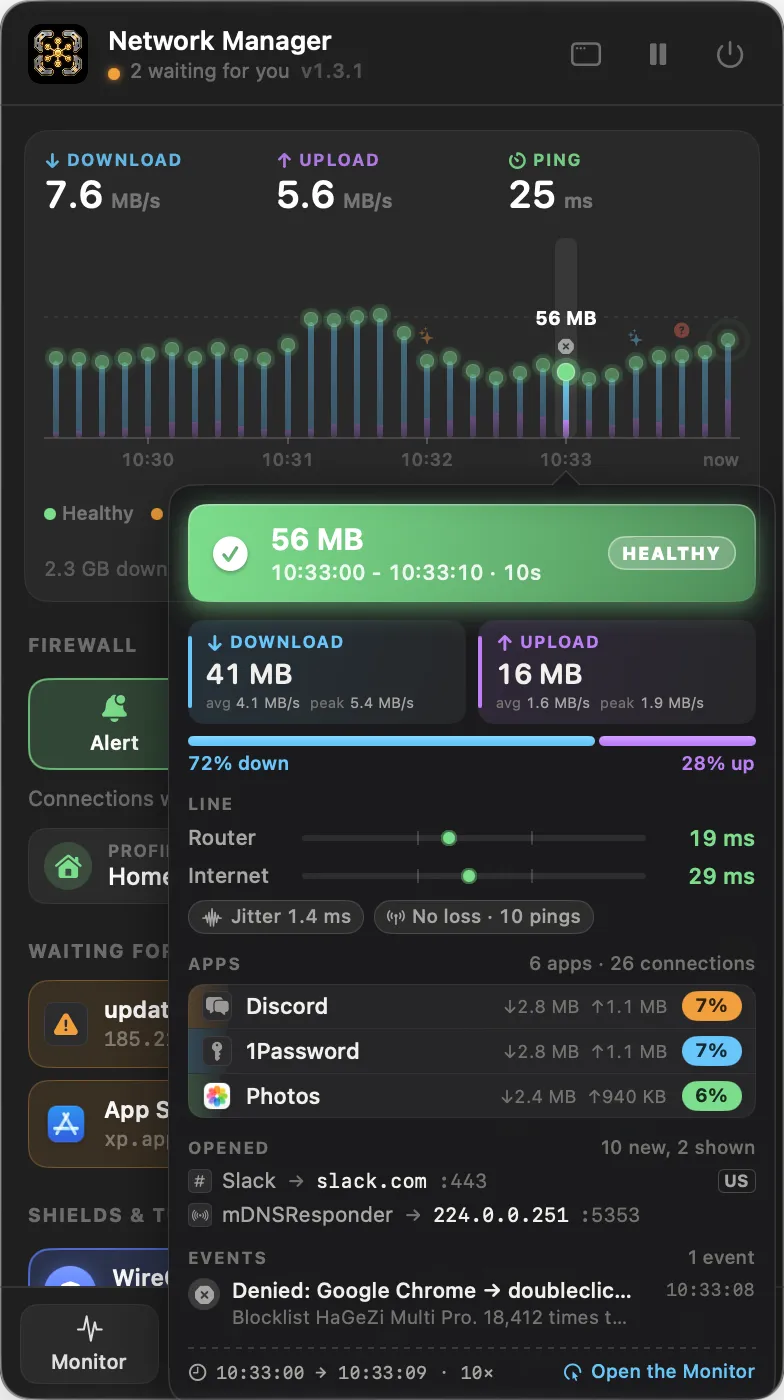Click the checkmark icon in the 56 MB banner
This screenshot has height=1400, width=784.
click(231, 553)
